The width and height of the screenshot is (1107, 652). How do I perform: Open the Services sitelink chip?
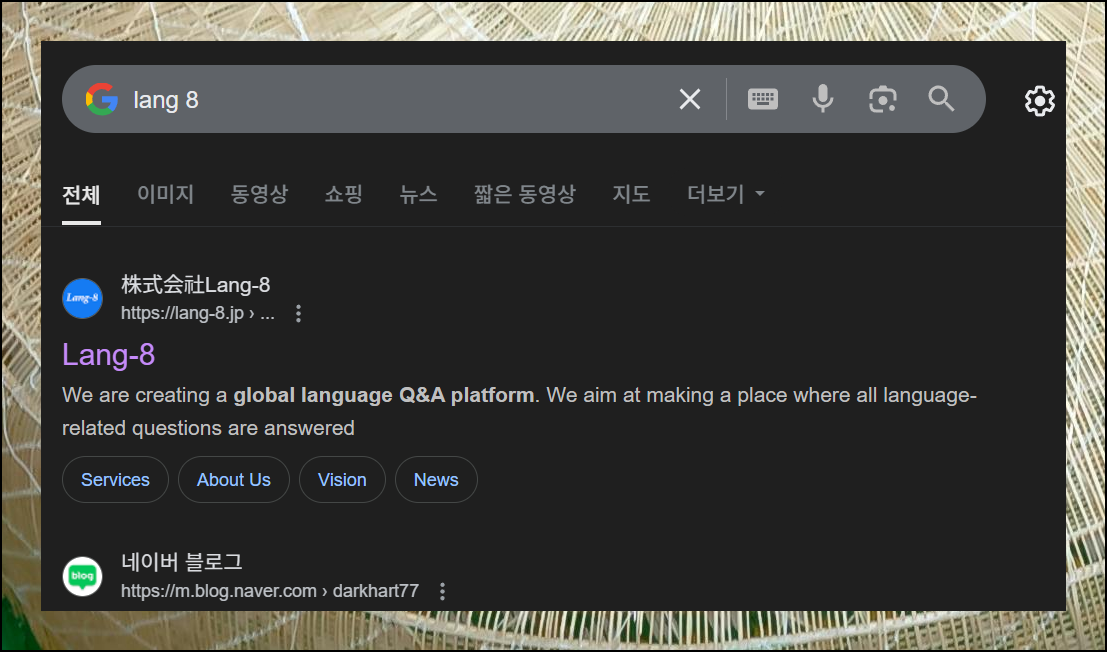[115, 480]
